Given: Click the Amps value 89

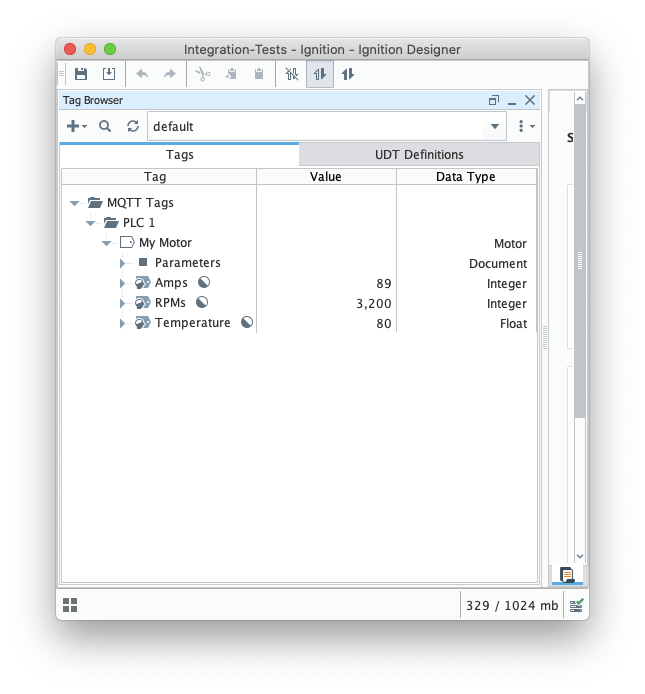Looking at the screenshot, I should tap(384, 283).
